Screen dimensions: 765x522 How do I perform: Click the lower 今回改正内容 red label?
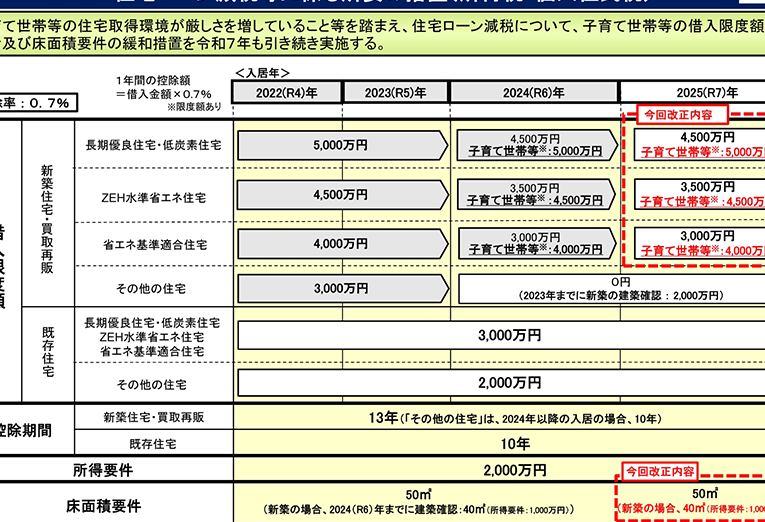[660, 471]
